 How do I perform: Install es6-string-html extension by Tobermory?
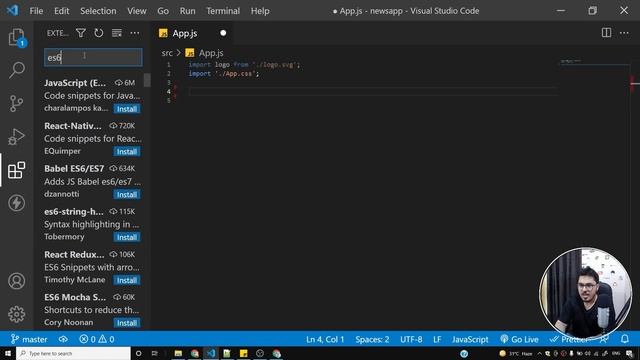coord(127,237)
